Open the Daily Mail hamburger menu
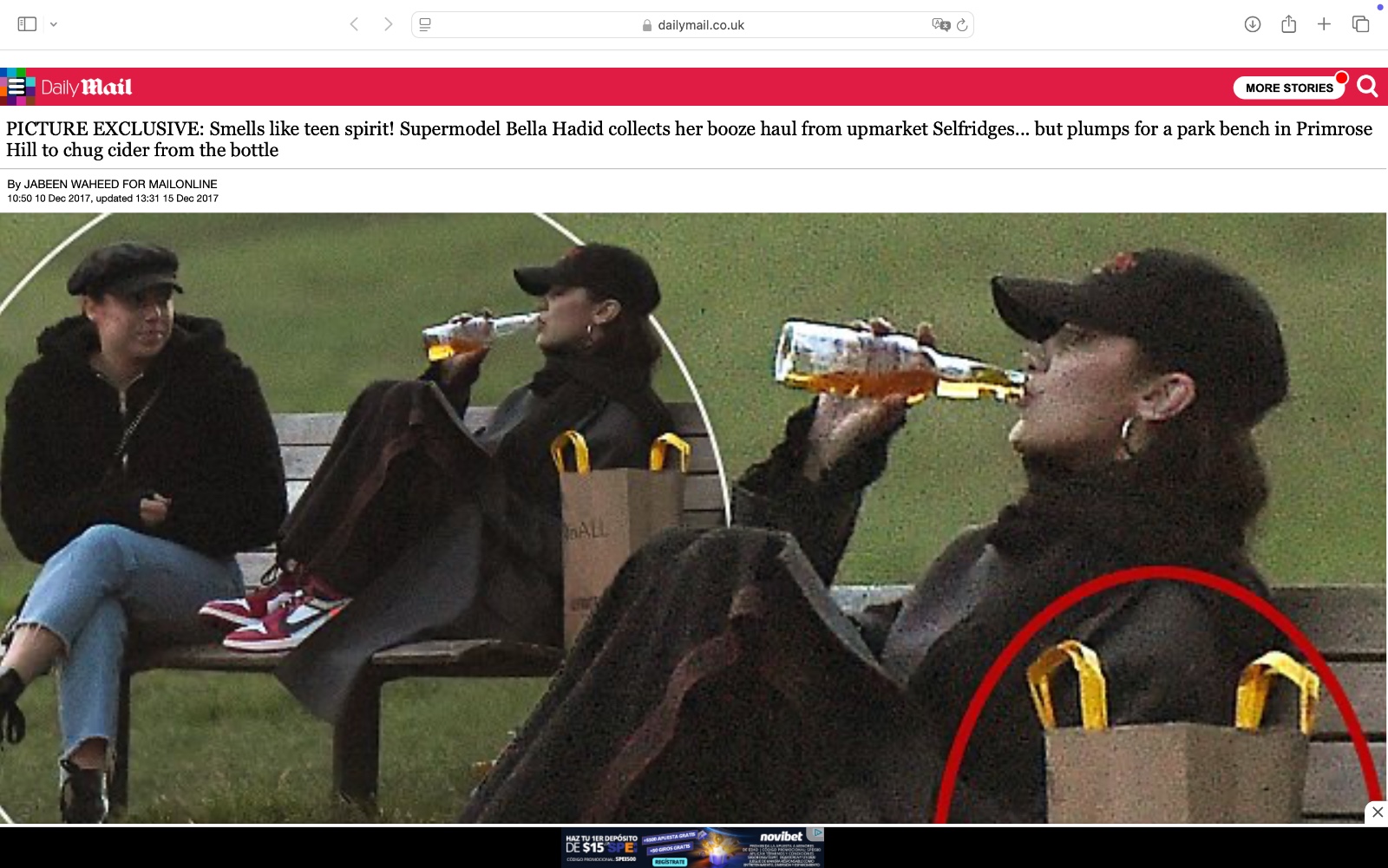 (16, 87)
